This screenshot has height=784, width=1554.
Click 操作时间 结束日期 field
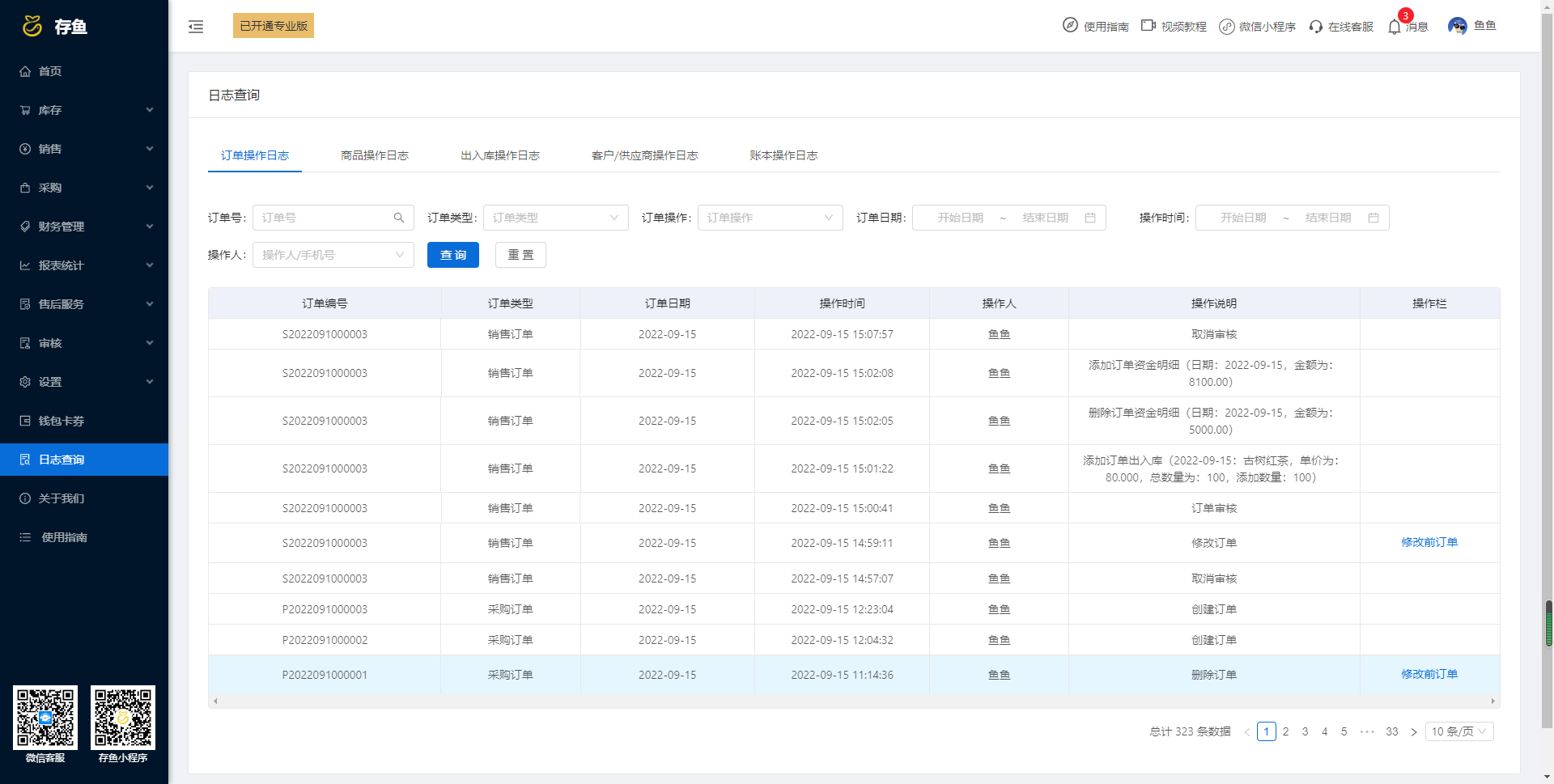click(x=1328, y=218)
